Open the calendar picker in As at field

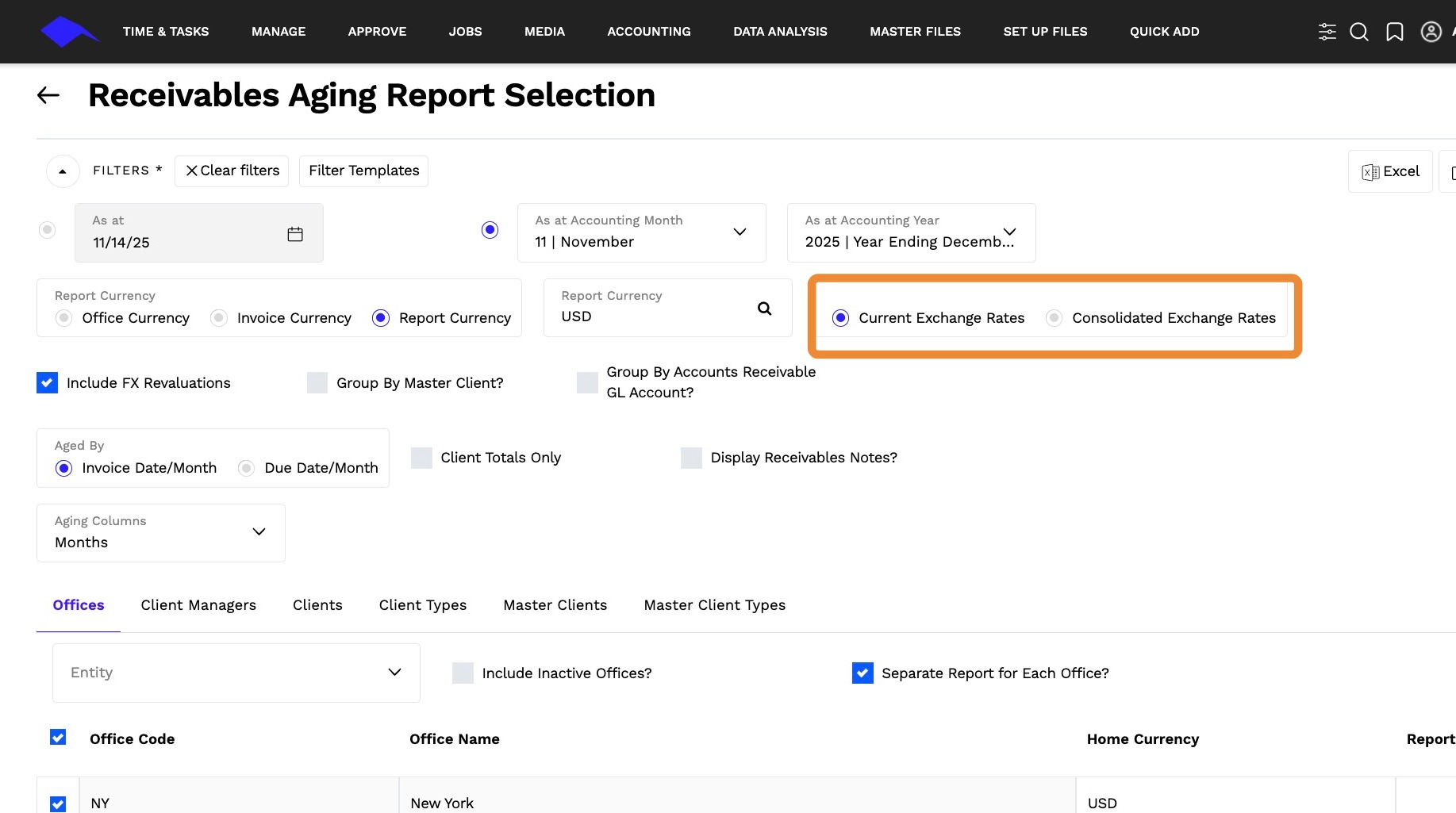tap(295, 234)
